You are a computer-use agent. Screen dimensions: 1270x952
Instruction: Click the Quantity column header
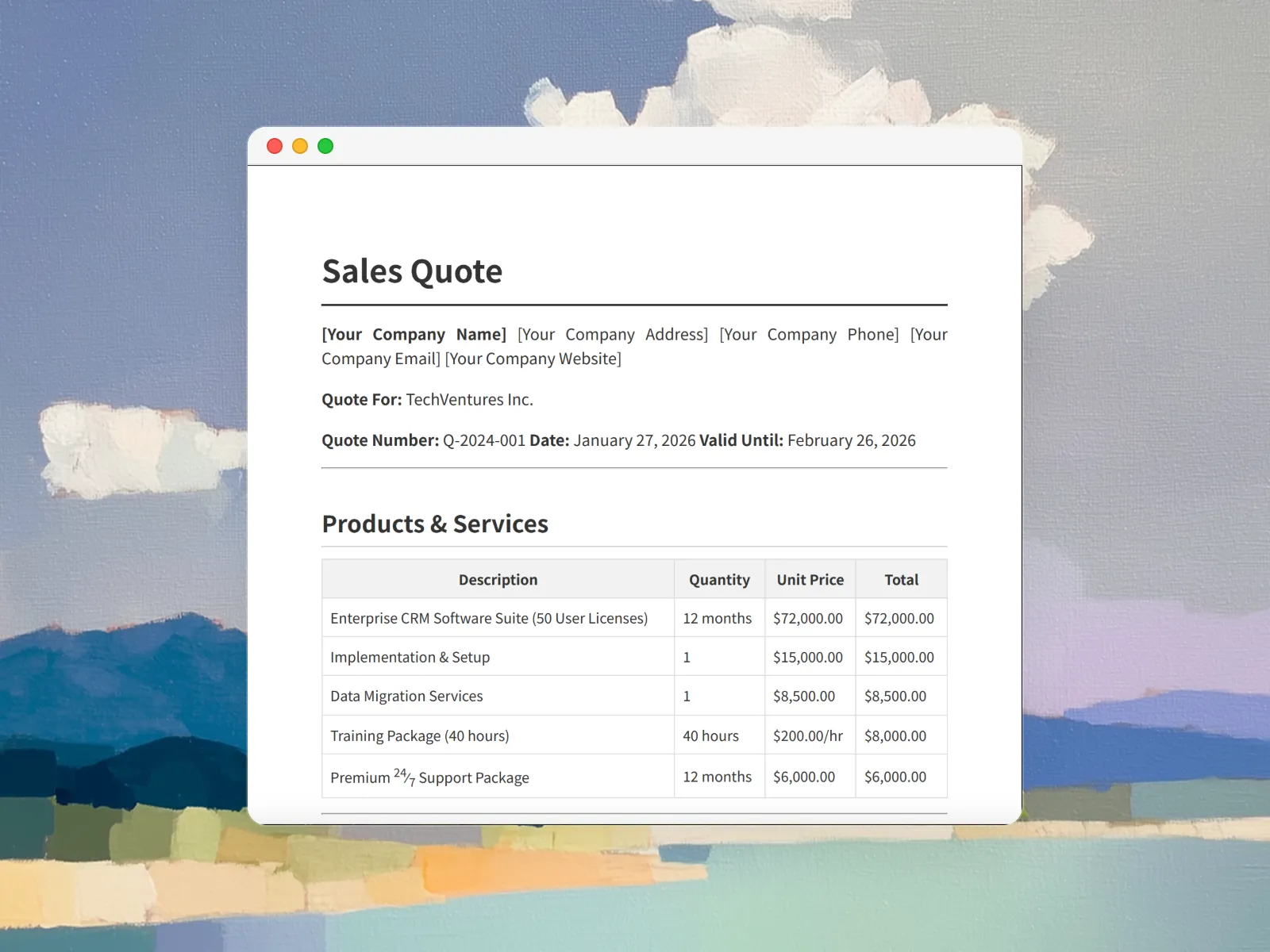click(719, 580)
